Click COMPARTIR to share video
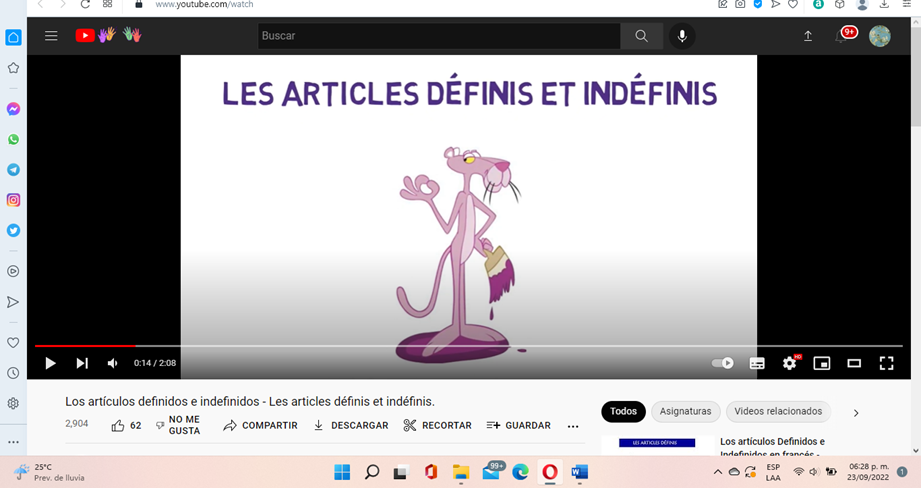This screenshot has width=921, height=488. [x=260, y=426]
